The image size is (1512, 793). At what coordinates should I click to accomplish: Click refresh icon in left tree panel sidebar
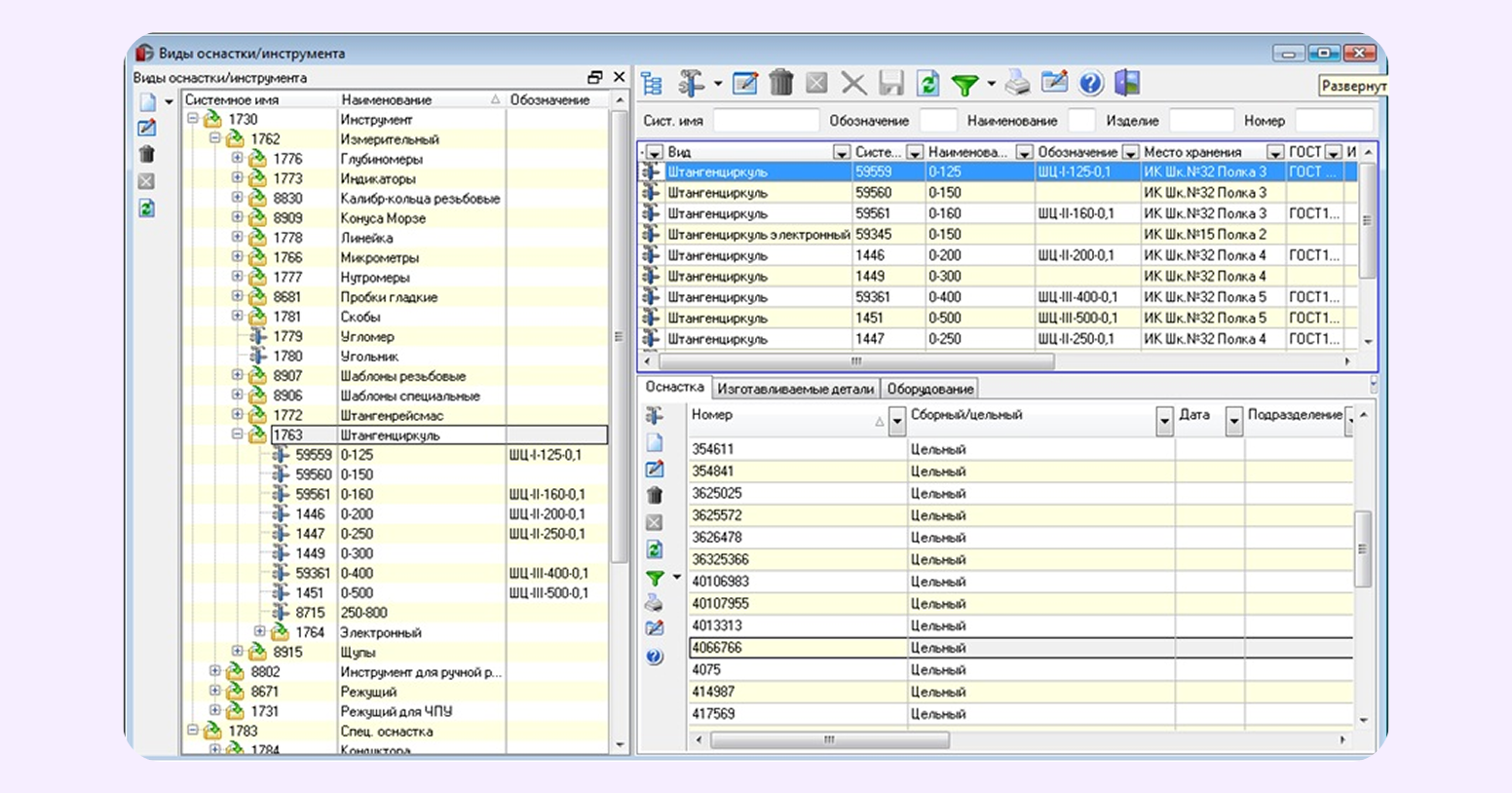pos(147,208)
